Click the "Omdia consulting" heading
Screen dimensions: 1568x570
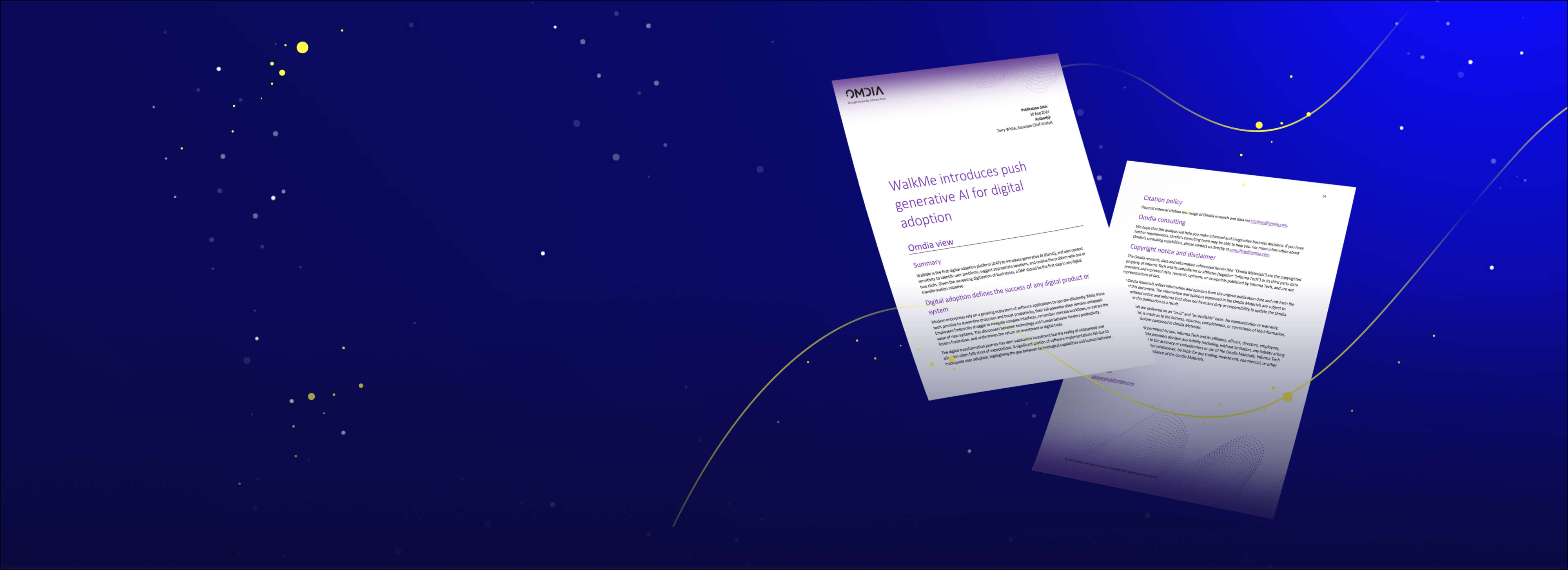click(x=1161, y=219)
